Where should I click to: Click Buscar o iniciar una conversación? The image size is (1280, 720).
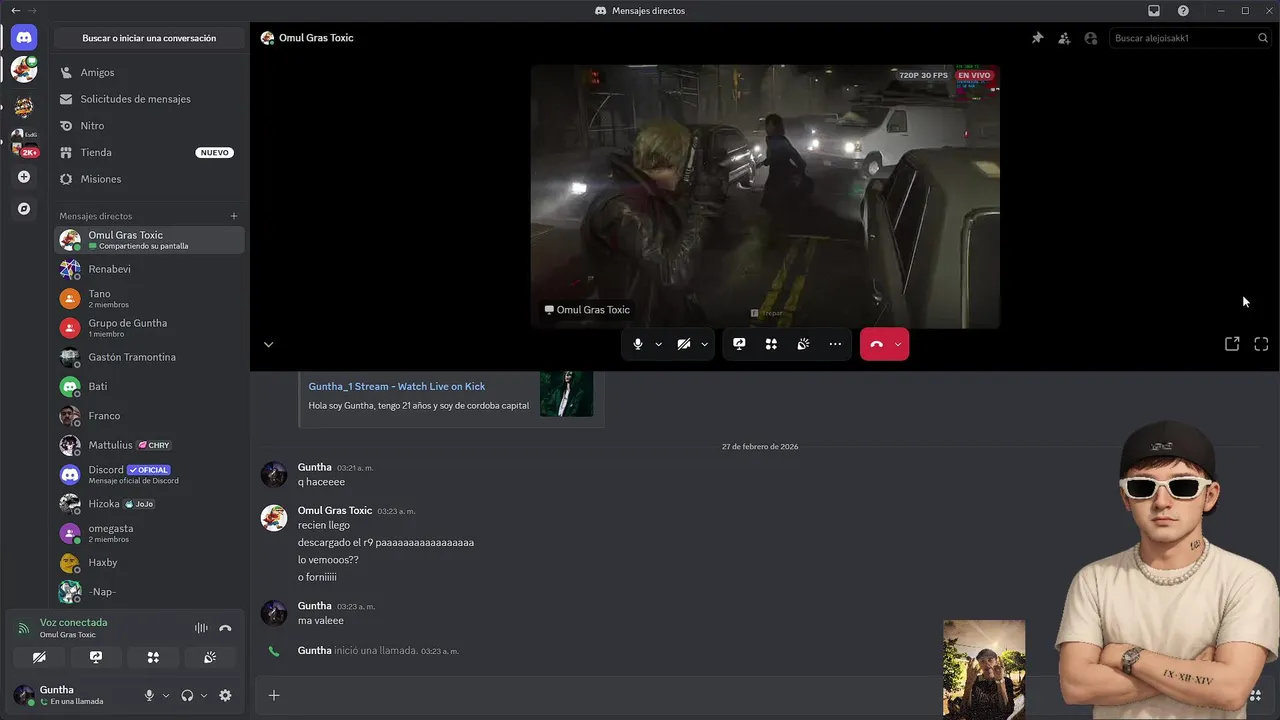coord(149,38)
